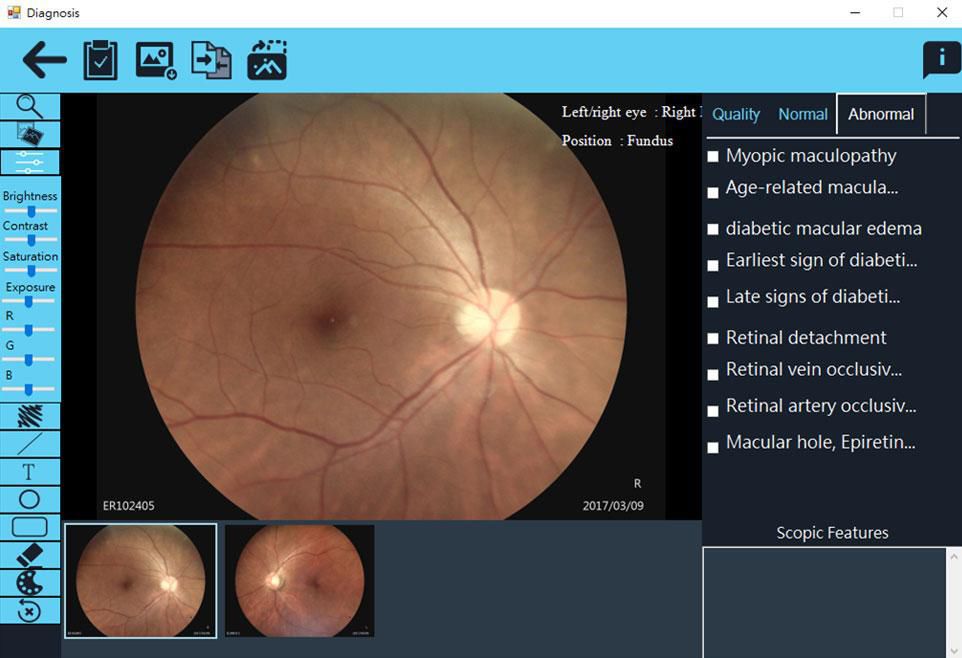Click the download image icon
Screen dimensions: 962x658
coord(156,60)
